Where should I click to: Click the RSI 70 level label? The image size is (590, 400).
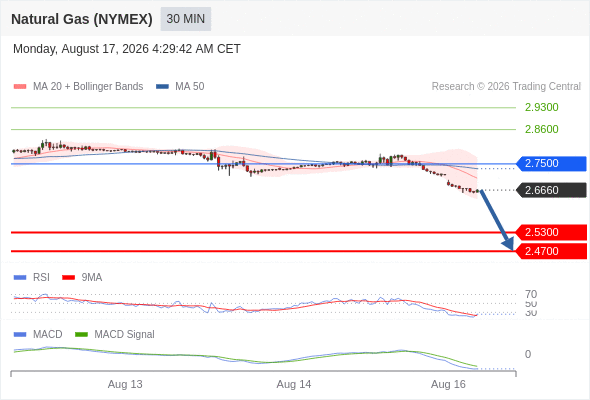(531, 294)
